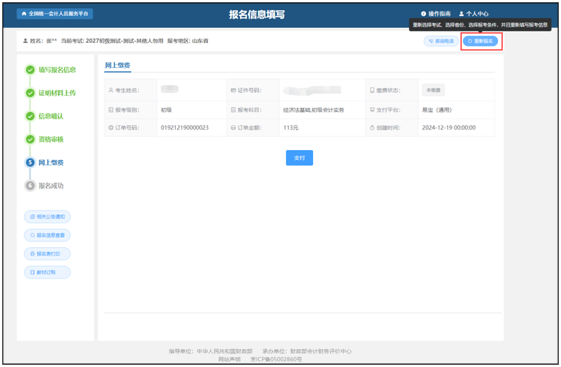This screenshot has height=367, width=561.
Task: Click the 重新报名 re-register button
Action: 480,41
